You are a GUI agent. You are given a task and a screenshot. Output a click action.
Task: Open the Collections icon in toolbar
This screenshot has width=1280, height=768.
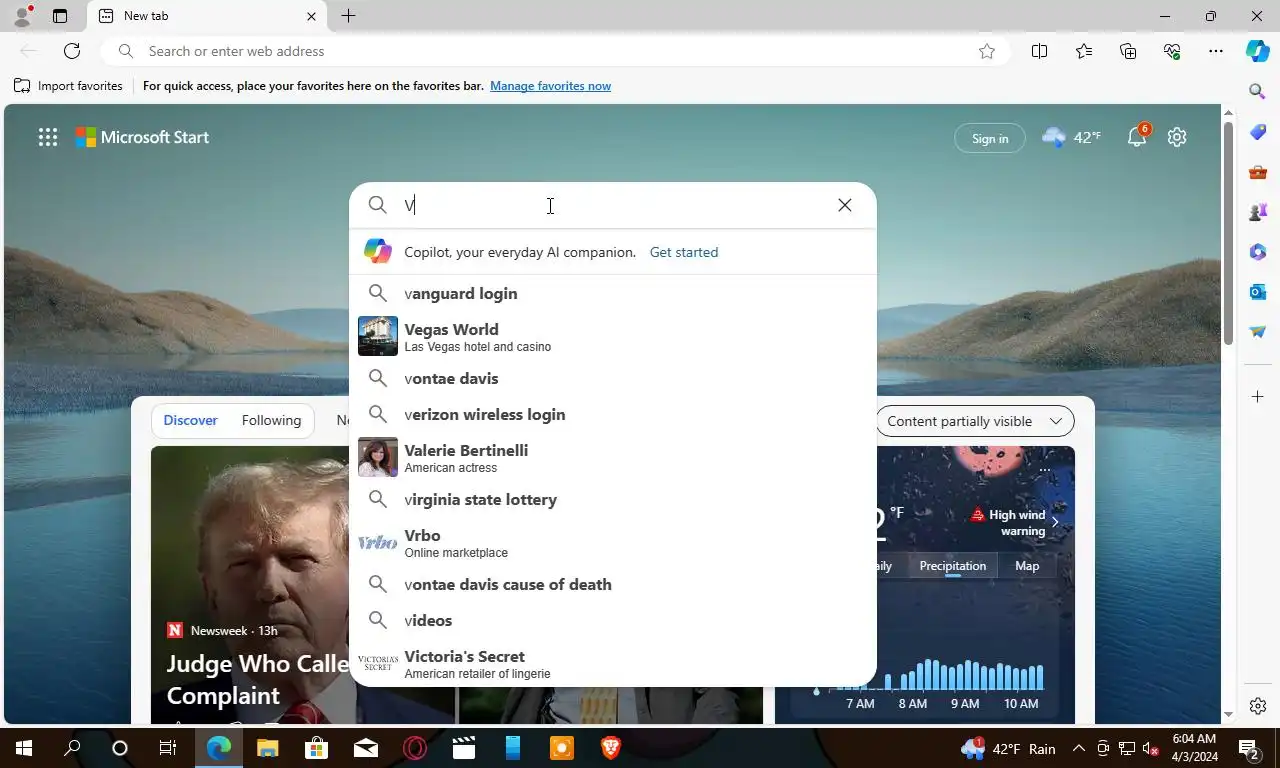1128,51
